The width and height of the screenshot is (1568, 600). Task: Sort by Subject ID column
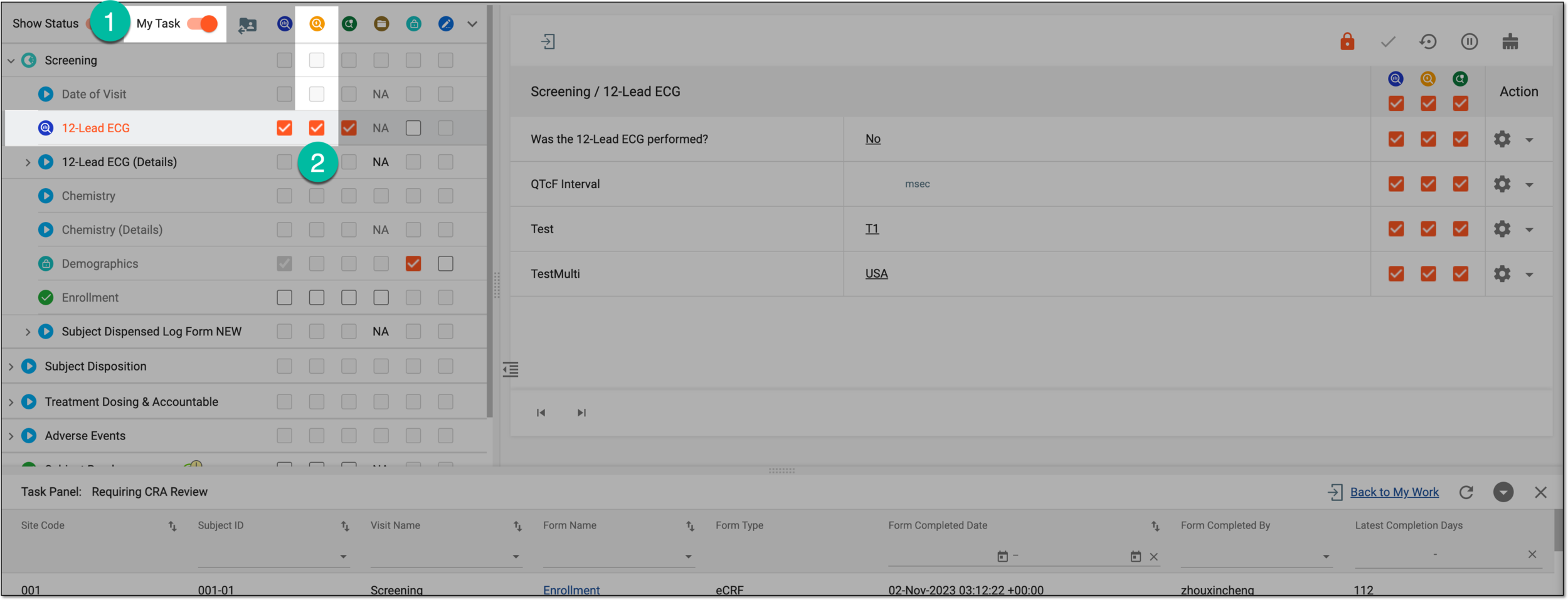[x=345, y=527]
